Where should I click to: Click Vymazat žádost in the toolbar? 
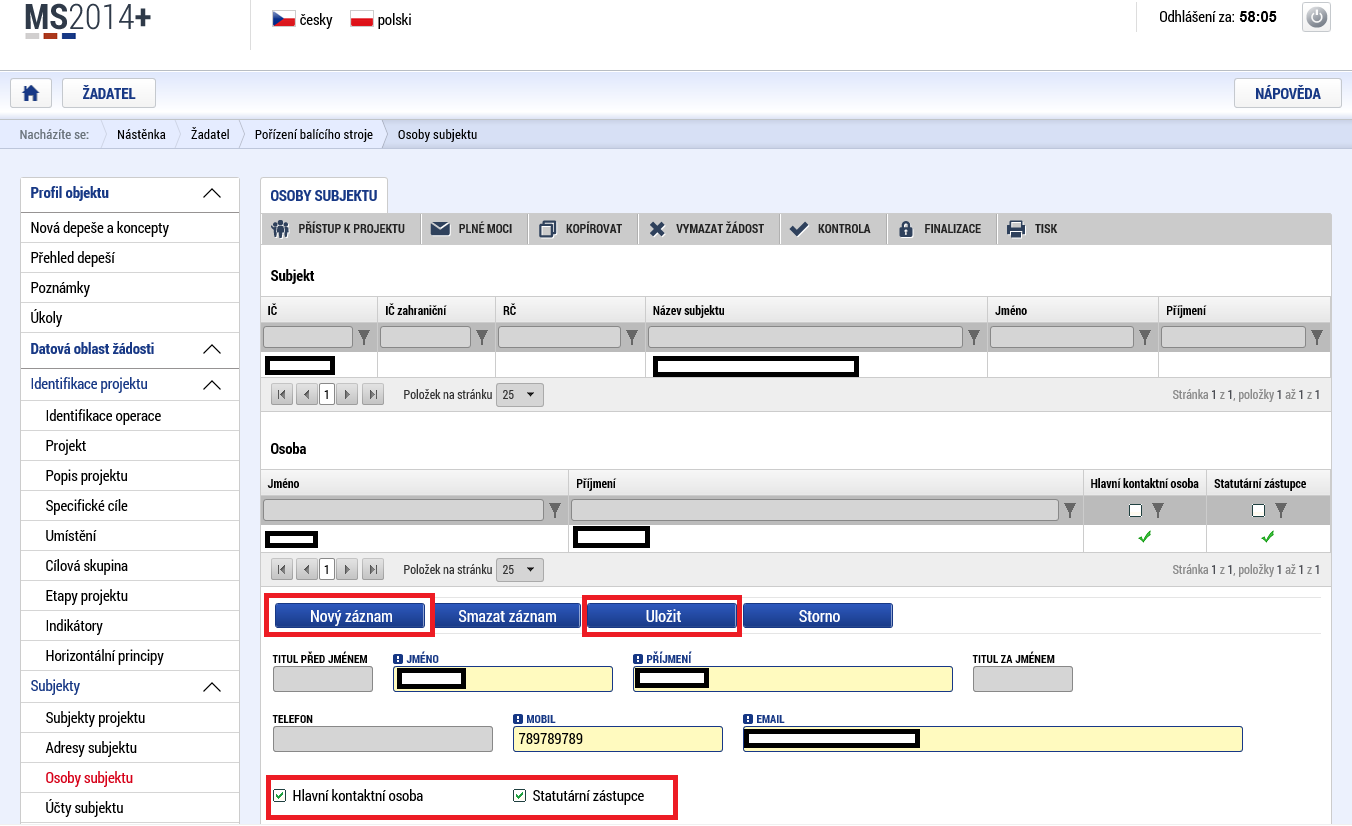707,229
